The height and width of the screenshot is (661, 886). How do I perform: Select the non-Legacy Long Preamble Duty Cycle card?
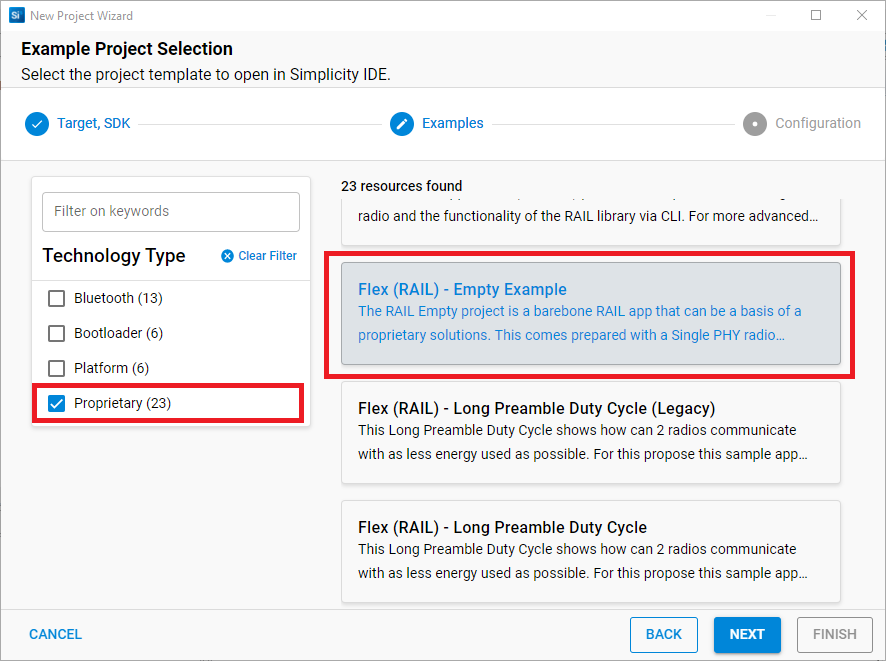pyautogui.click(x=590, y=551)
